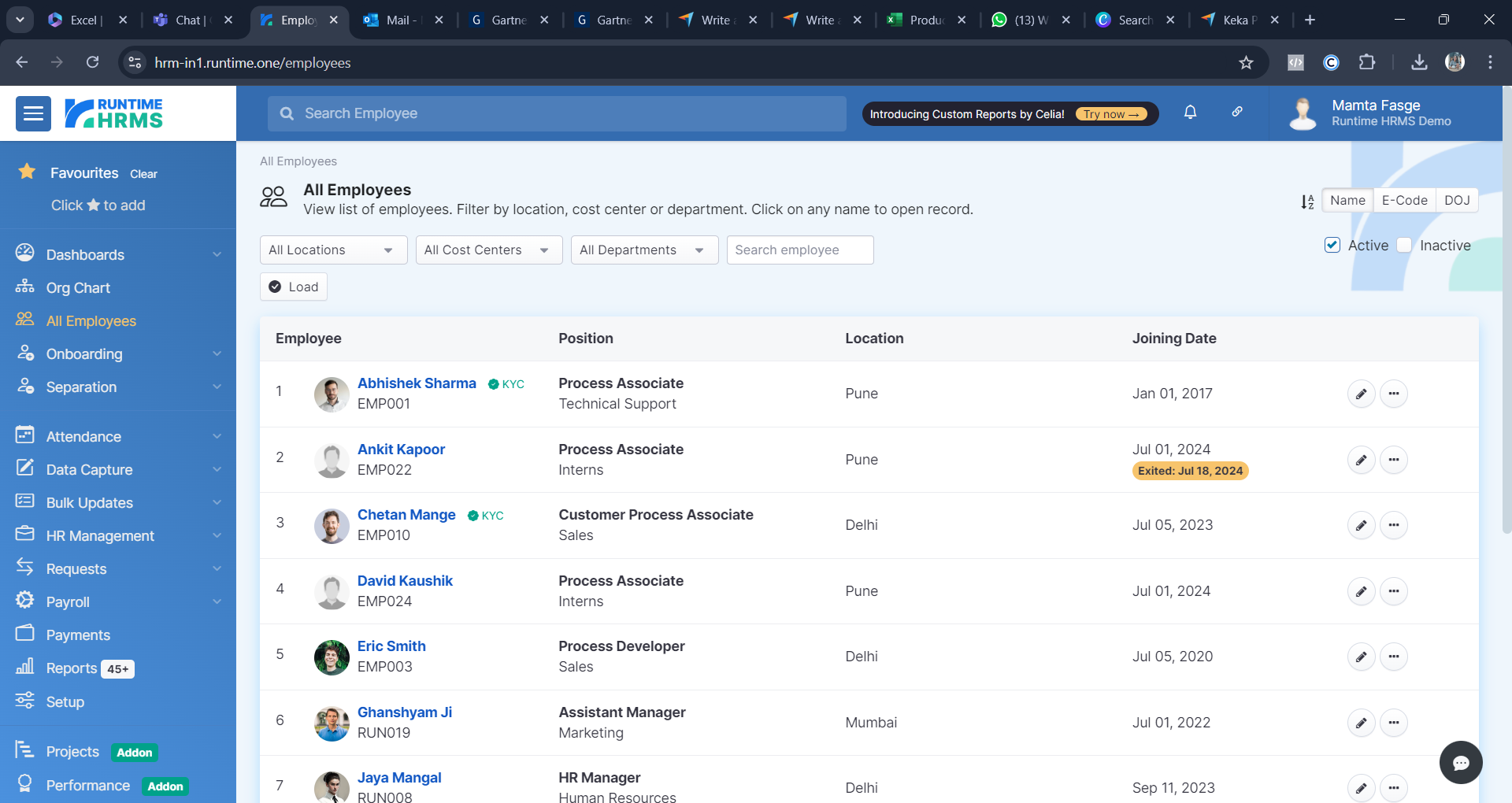Open All Departments dropdown
This screenshot has width=1512, height=803.
(x=645, y=250)
